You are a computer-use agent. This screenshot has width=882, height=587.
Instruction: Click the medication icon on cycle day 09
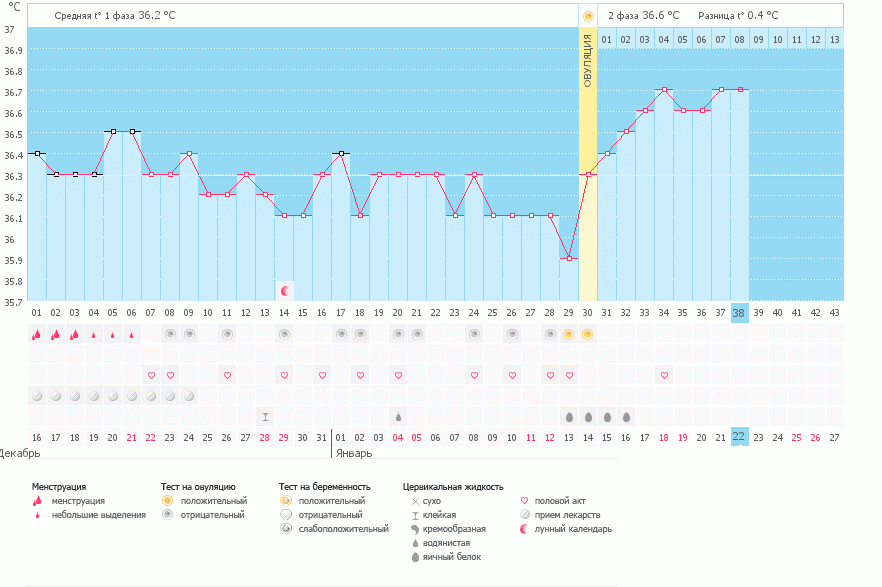[x=189, y=396]
